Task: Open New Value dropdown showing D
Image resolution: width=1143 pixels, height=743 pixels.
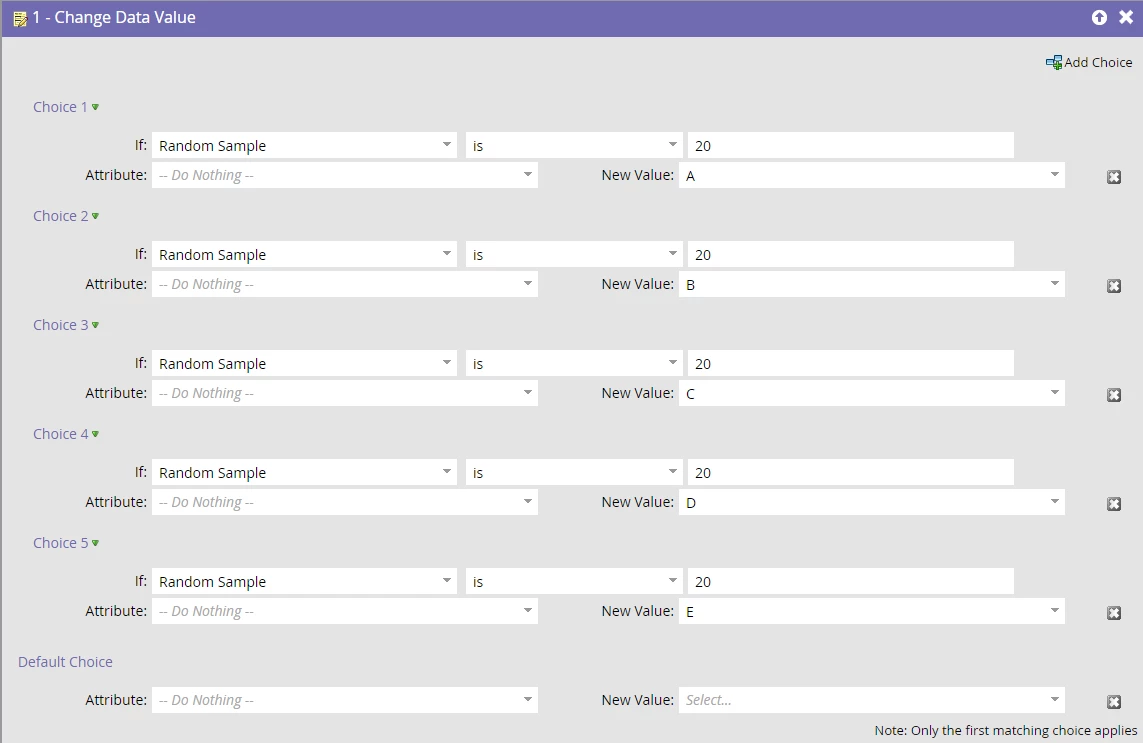Action: coord(872,502)
